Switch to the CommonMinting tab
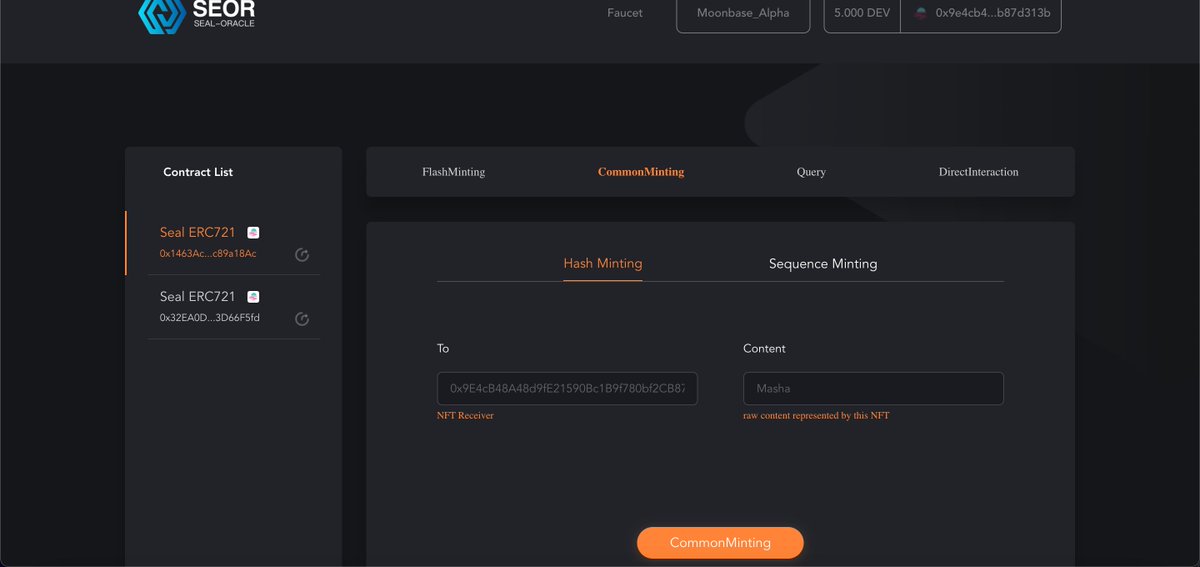 [641, 172]
